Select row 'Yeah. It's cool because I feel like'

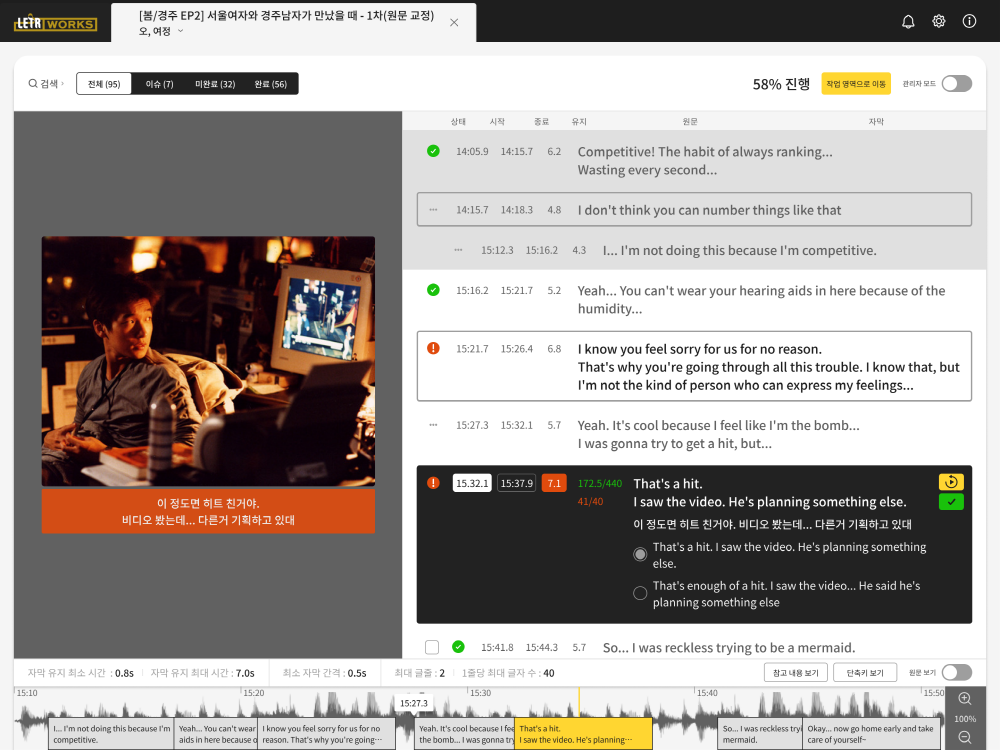(694, 434)
